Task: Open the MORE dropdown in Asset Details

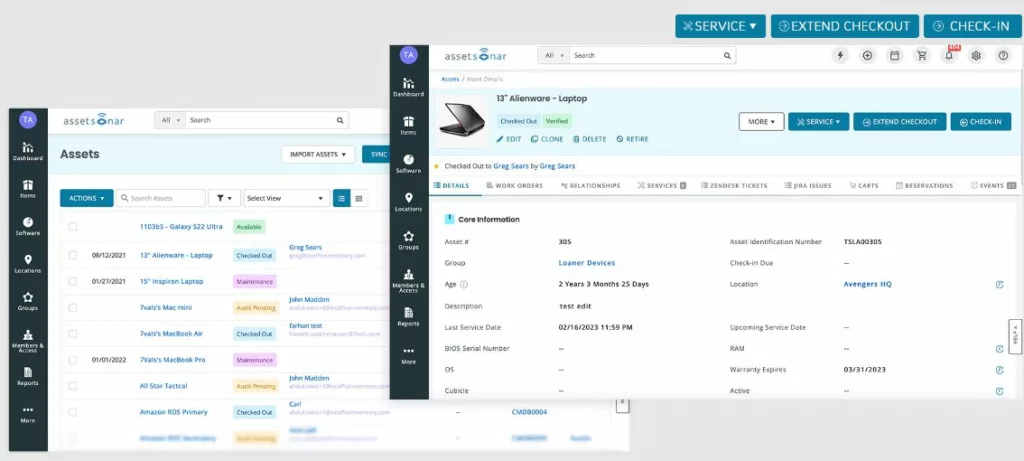Action: coord(761,121)
